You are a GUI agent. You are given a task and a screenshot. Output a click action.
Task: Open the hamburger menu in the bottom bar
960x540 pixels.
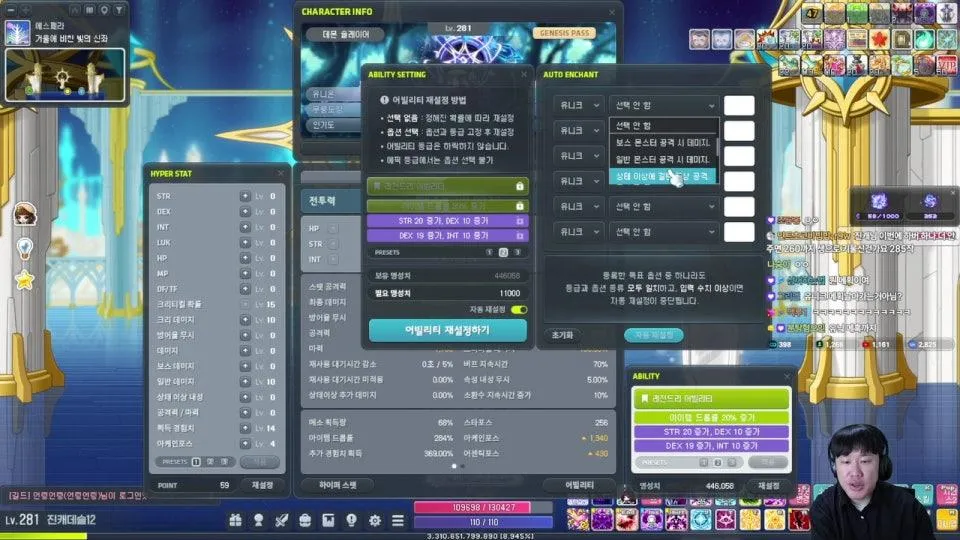pos(398,520)
